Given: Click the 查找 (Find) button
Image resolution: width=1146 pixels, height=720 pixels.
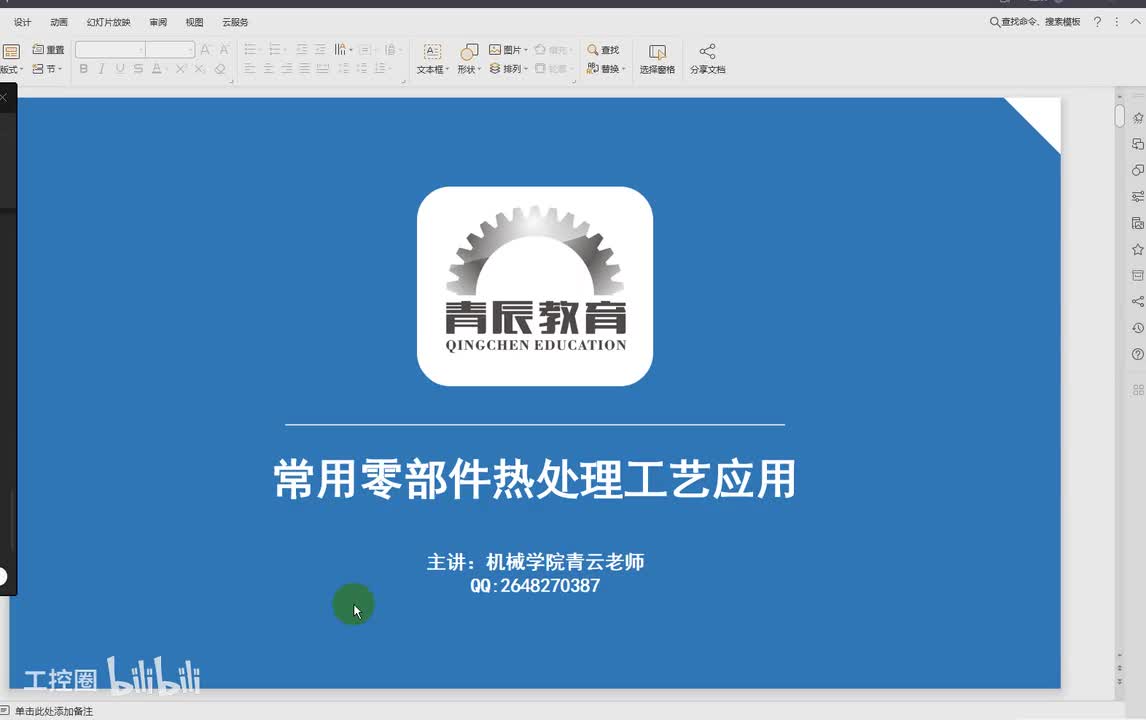Looking at the screenshot, I should (x=603, y=50).
